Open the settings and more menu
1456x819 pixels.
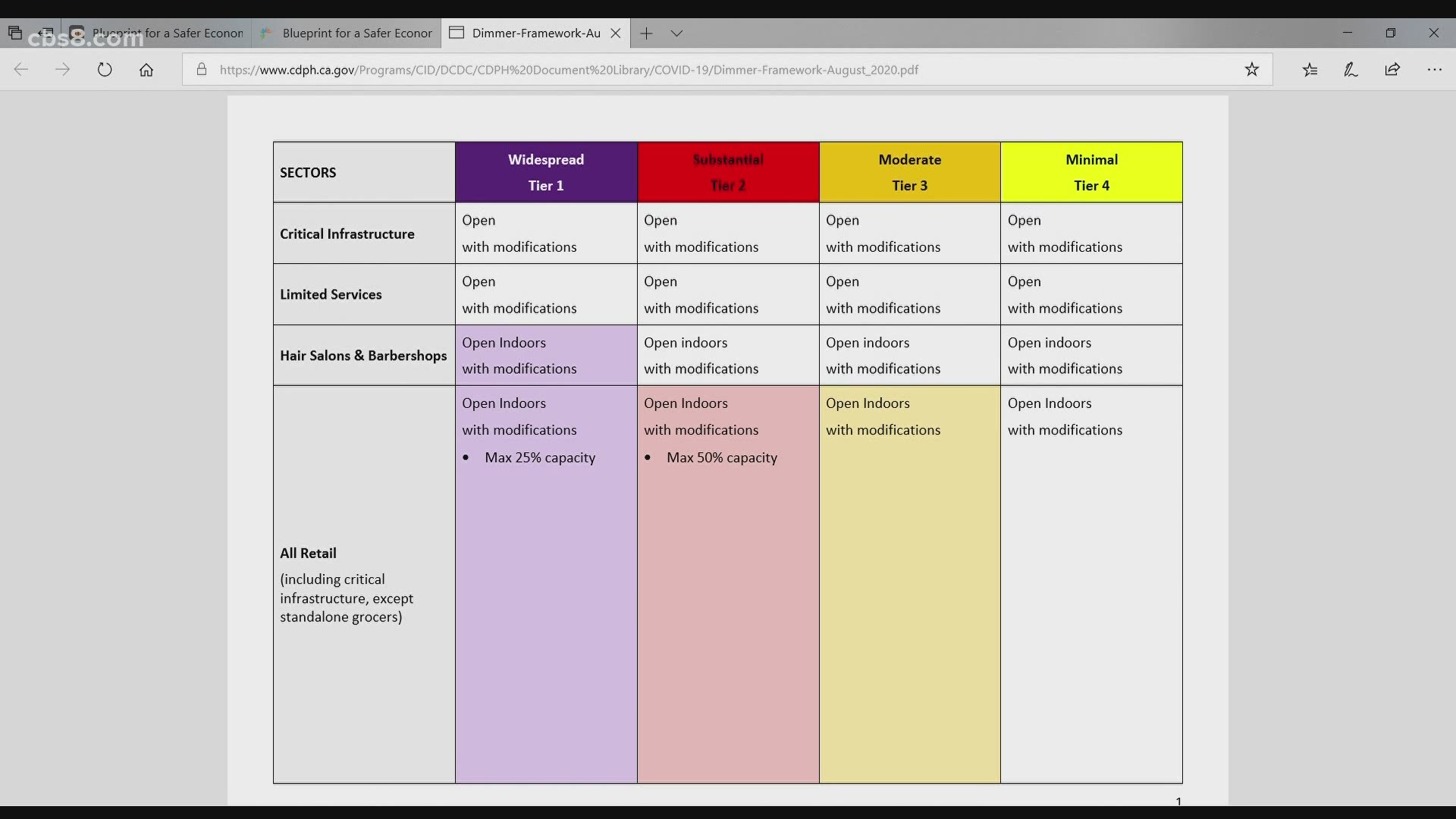pyautogui.click(x=1435, y=70)
